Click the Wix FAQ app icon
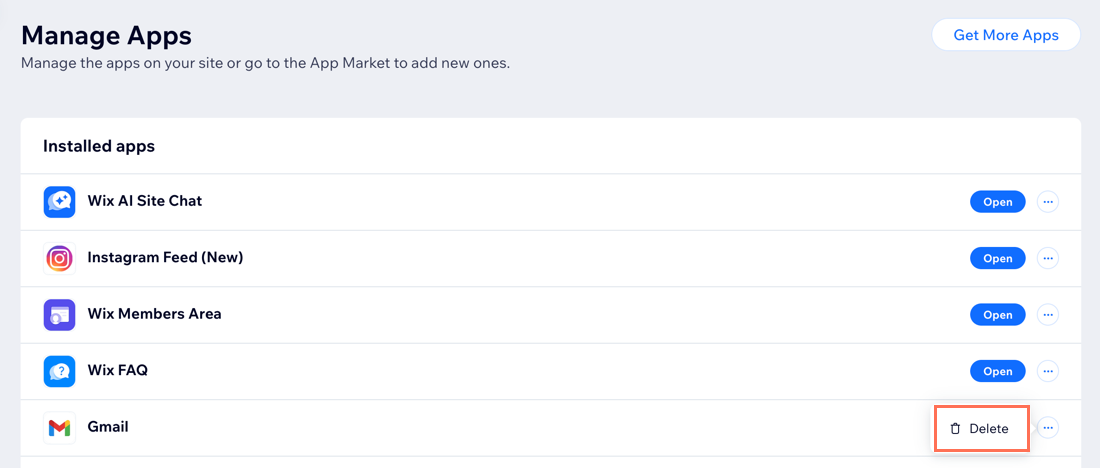This screenshot has width=1100, height=468. pos(59,371)
